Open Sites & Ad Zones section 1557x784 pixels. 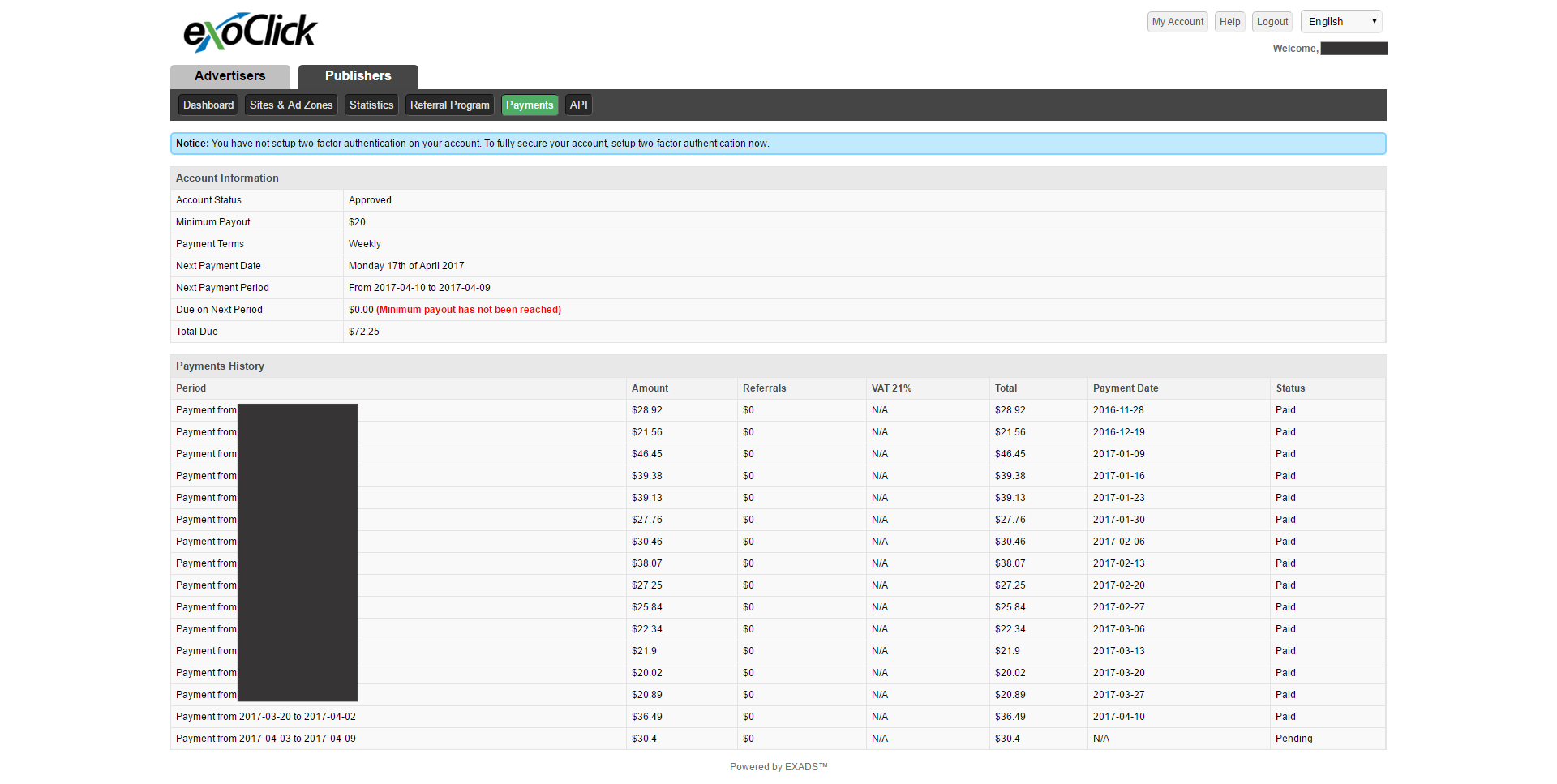[x=291, y=105]
